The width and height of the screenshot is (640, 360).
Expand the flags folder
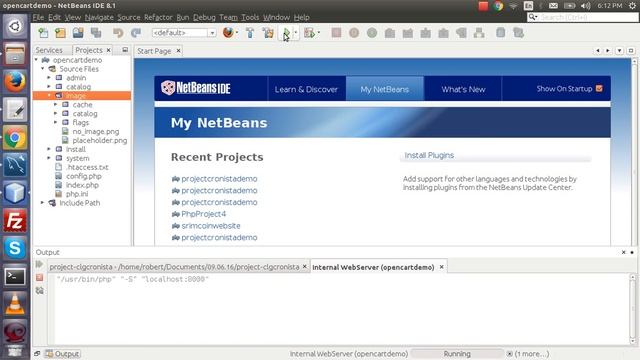pos(56,122)
